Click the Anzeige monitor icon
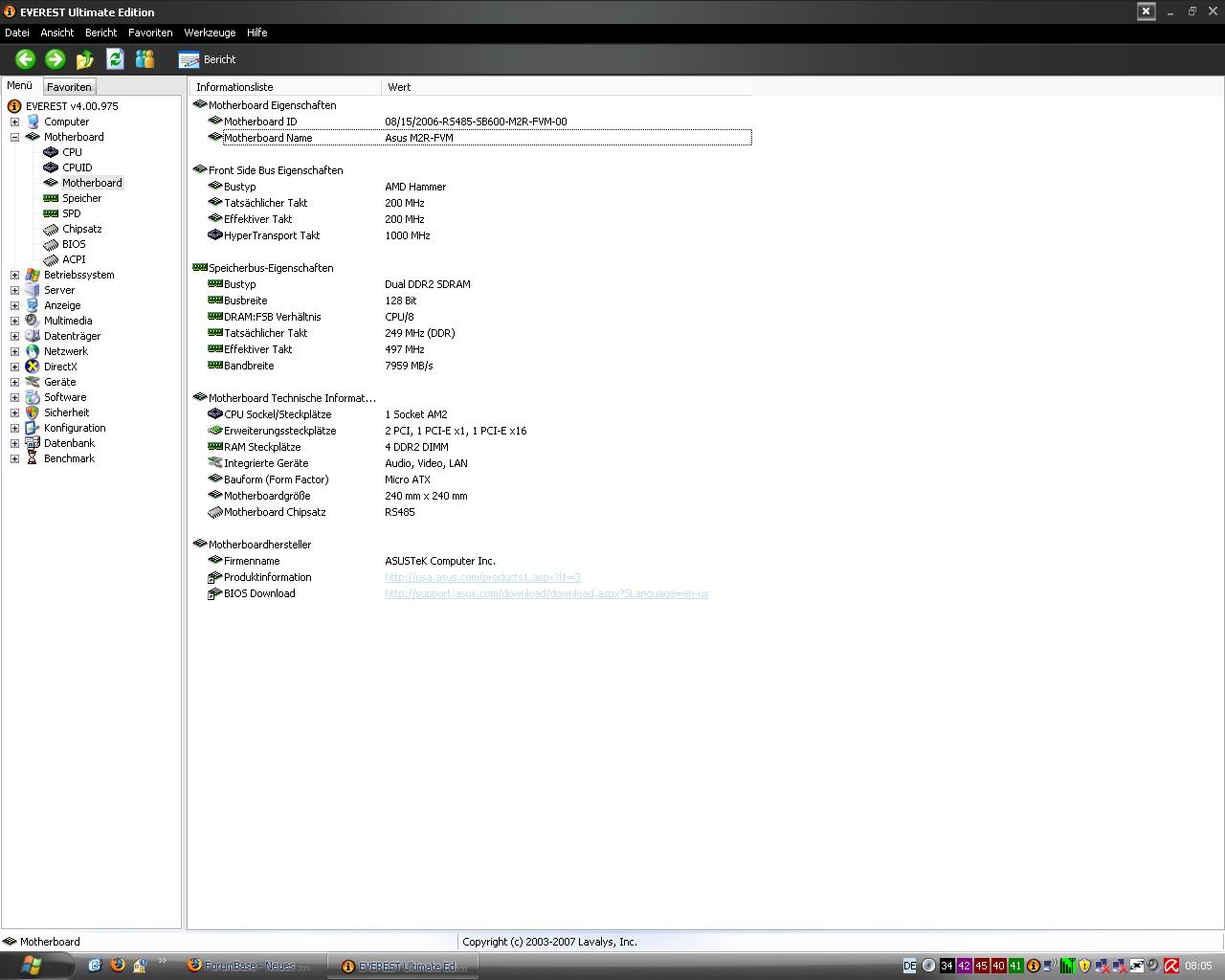 coord(33,305)
